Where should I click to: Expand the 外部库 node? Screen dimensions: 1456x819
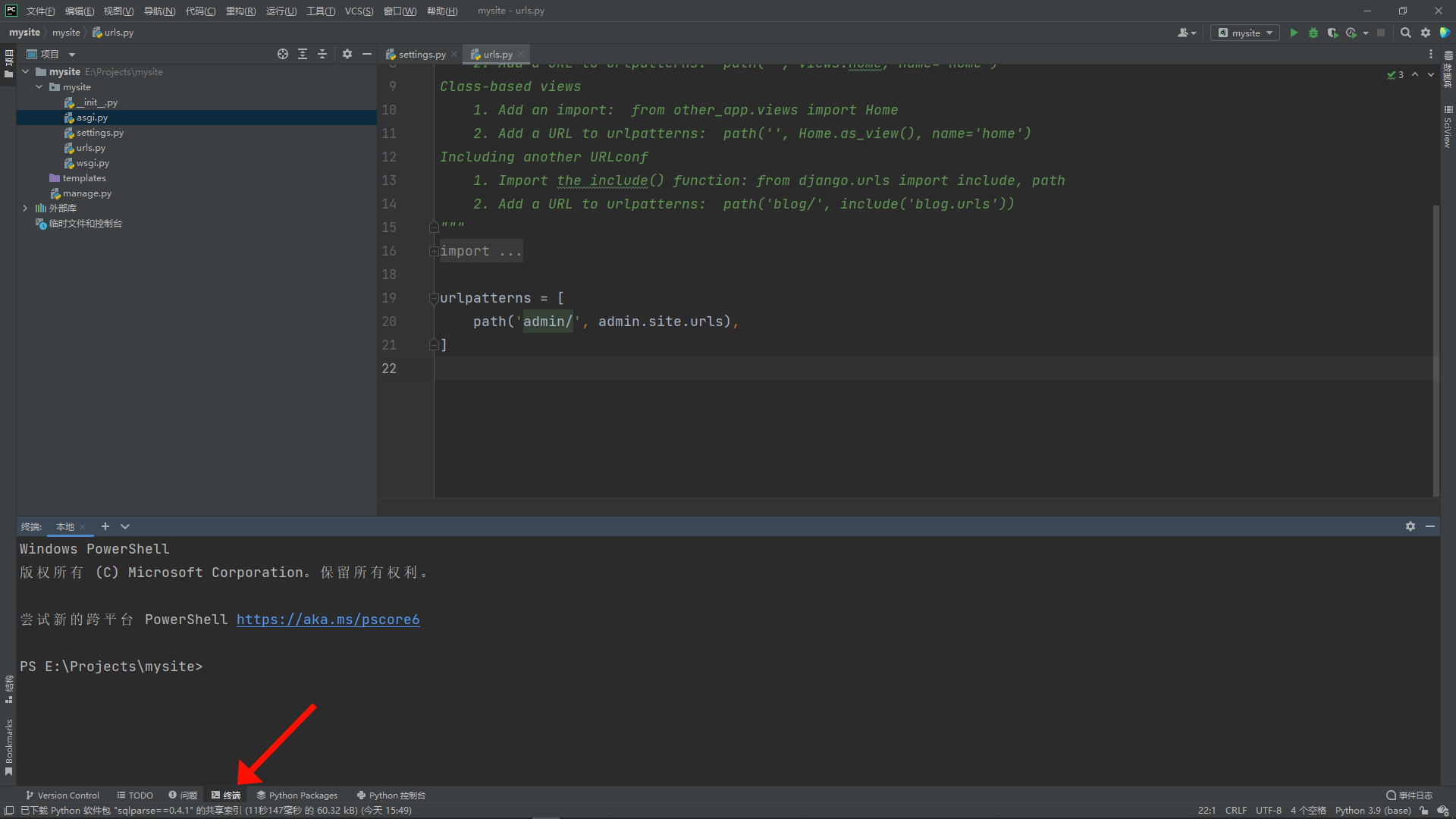point(26,209)
